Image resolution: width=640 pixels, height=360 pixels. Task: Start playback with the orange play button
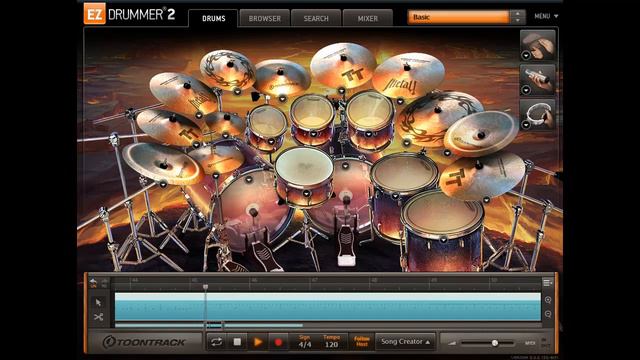[258, 342]
